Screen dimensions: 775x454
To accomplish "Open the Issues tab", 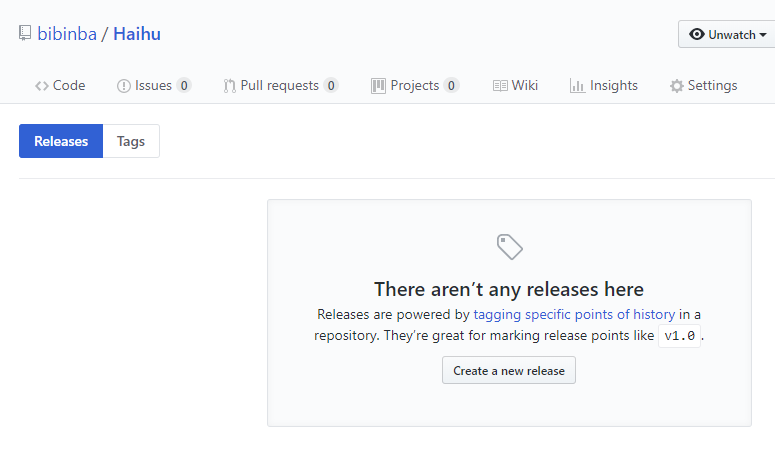I will click(154, 85).
